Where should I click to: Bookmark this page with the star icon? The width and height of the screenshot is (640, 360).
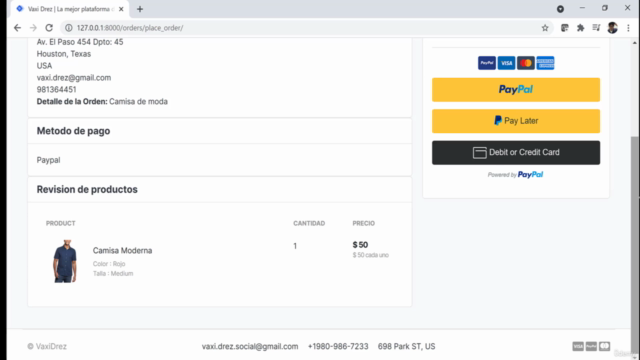pos(545,28)
